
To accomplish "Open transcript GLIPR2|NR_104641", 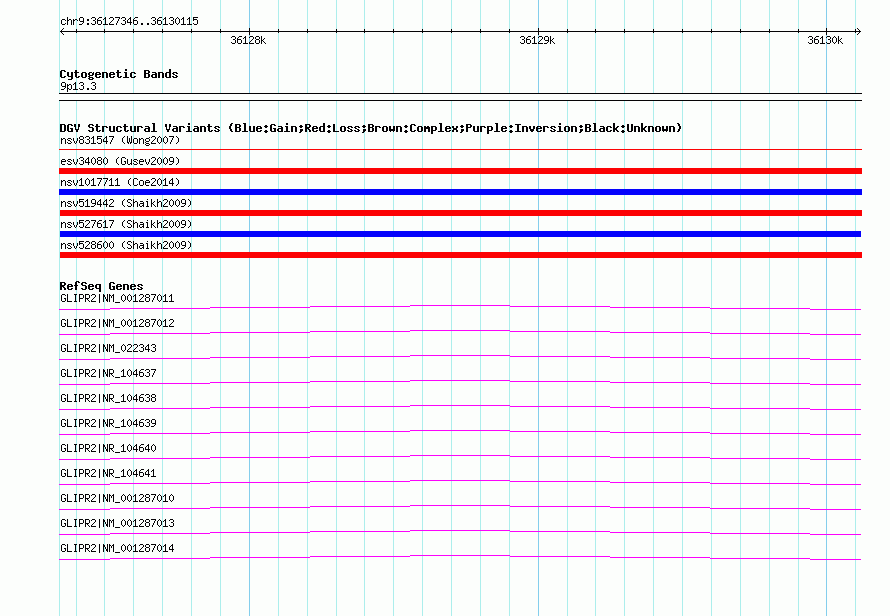I will pos(108,473).
